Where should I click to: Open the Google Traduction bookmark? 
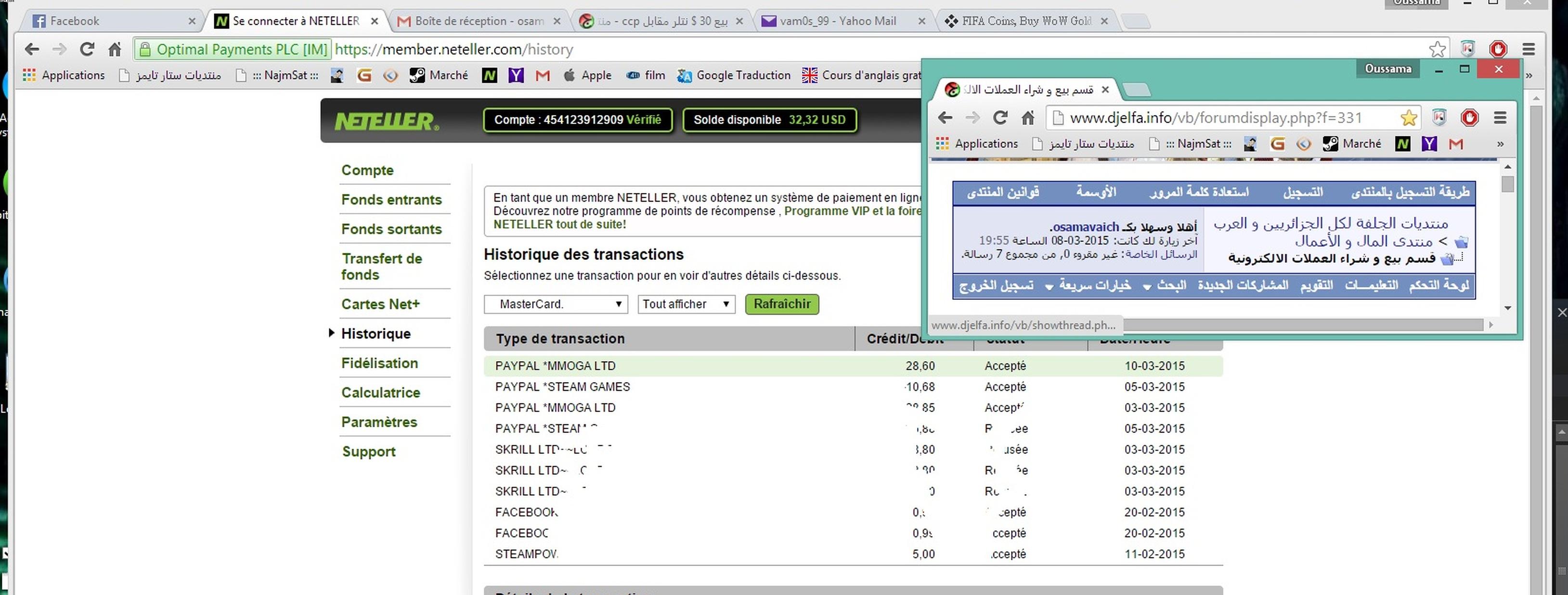pos(734,75)
